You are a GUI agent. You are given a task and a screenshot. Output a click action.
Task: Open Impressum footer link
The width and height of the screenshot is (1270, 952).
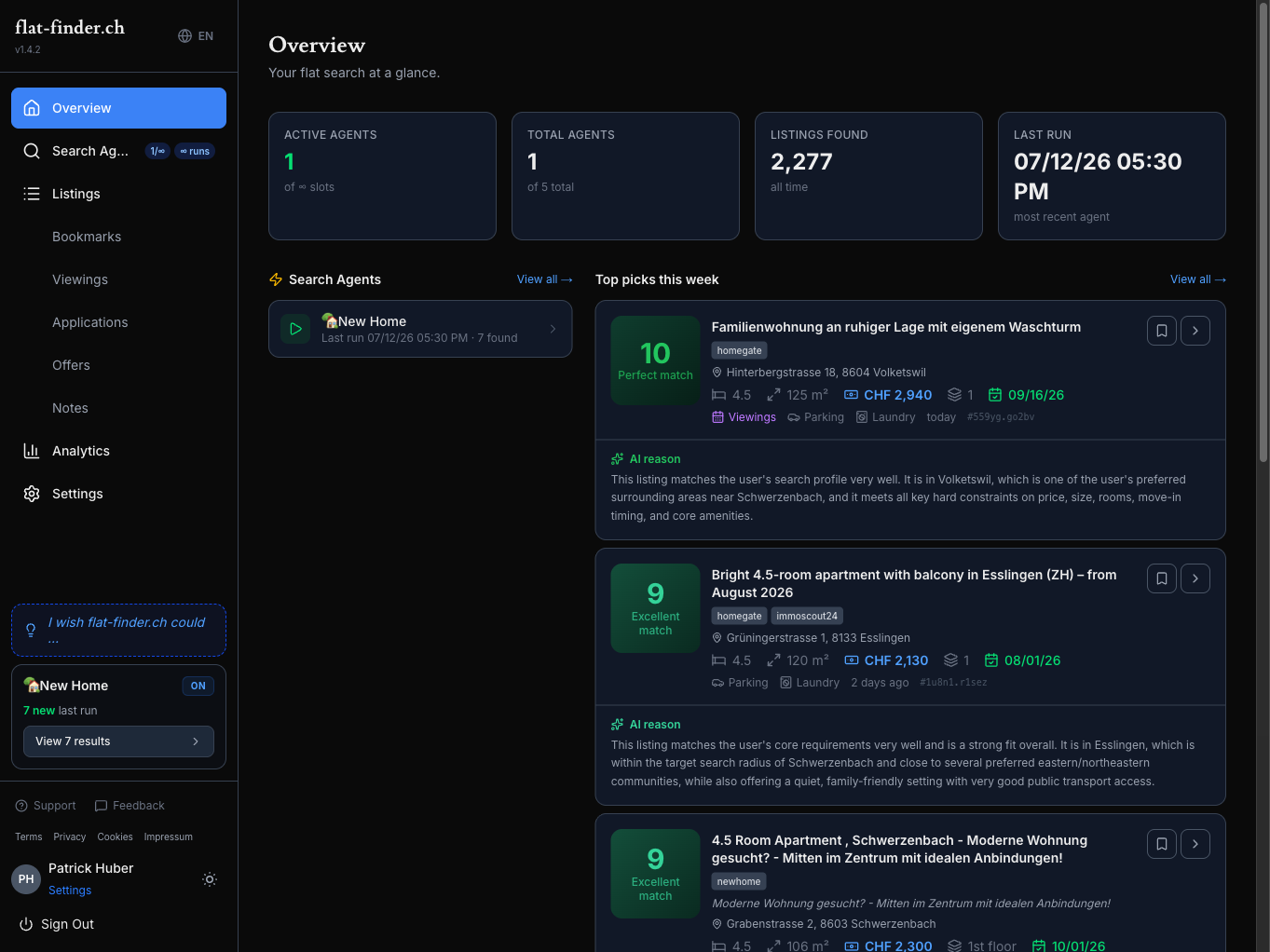click(x=169, y=836)
